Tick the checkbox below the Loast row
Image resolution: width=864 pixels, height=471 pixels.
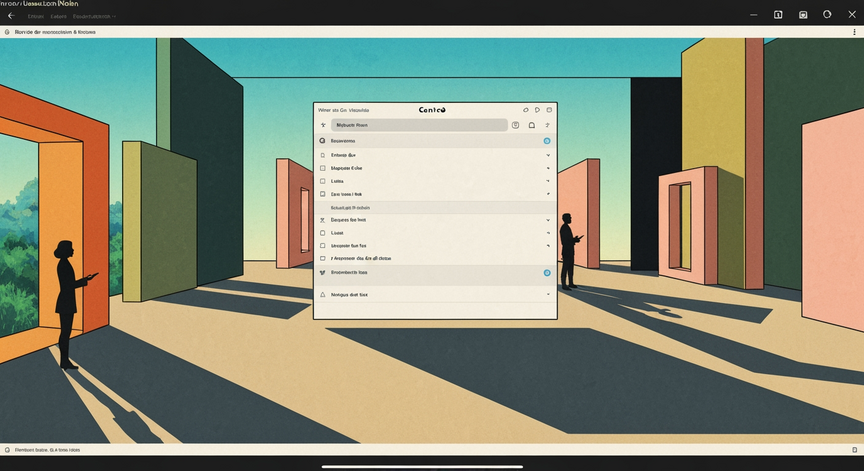coord(322,246)
